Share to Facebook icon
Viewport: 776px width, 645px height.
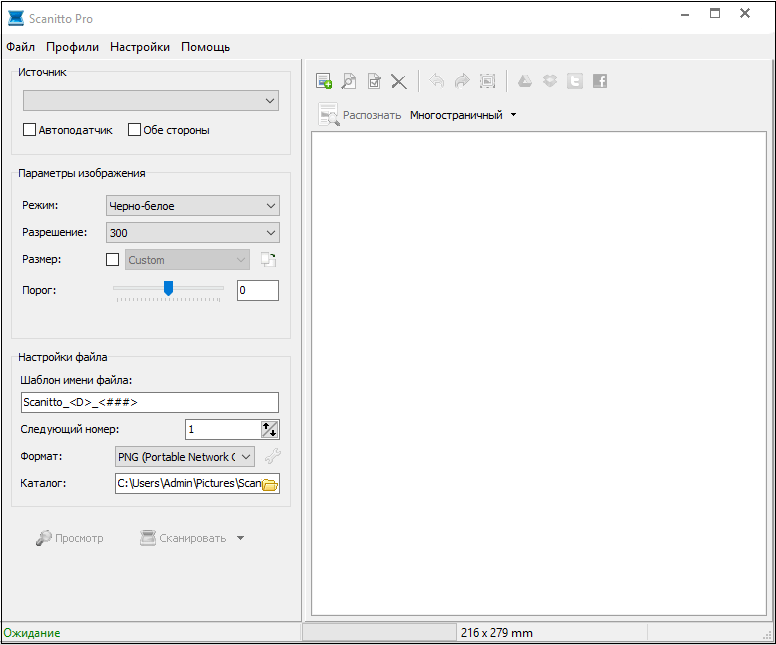pyautogui.click(x=600, y=81)
